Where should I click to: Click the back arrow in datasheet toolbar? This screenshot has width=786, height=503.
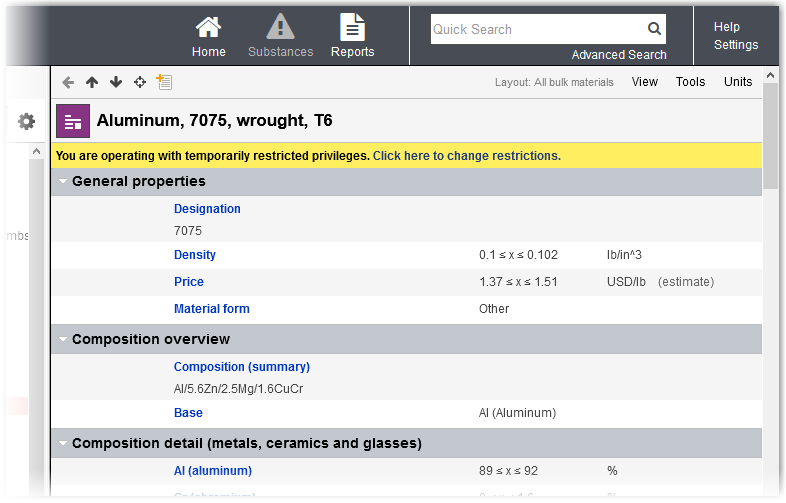point(68,82)
